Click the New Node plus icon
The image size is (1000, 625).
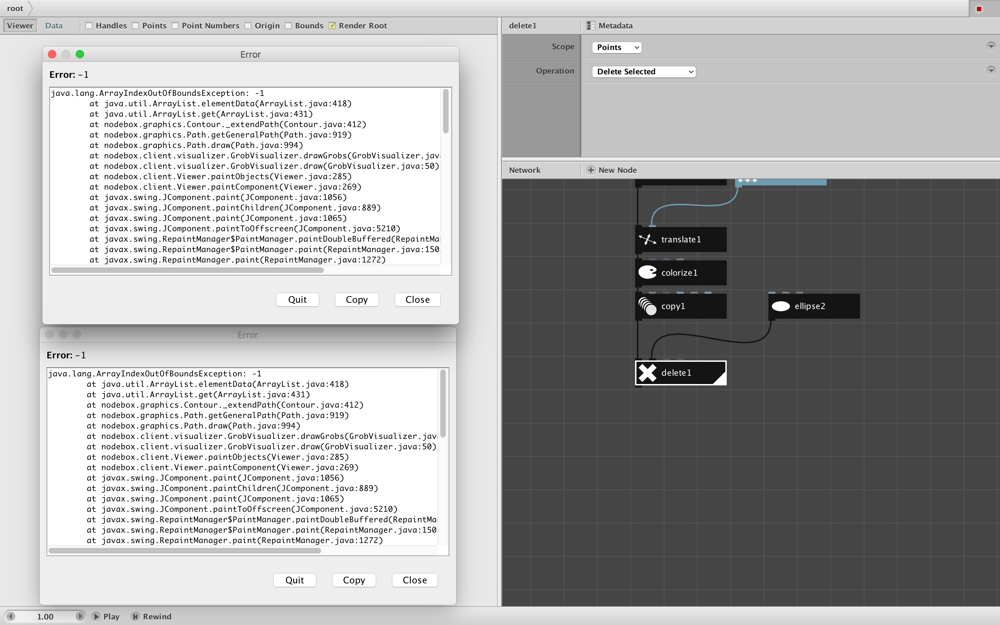click(x=591, y=170)
